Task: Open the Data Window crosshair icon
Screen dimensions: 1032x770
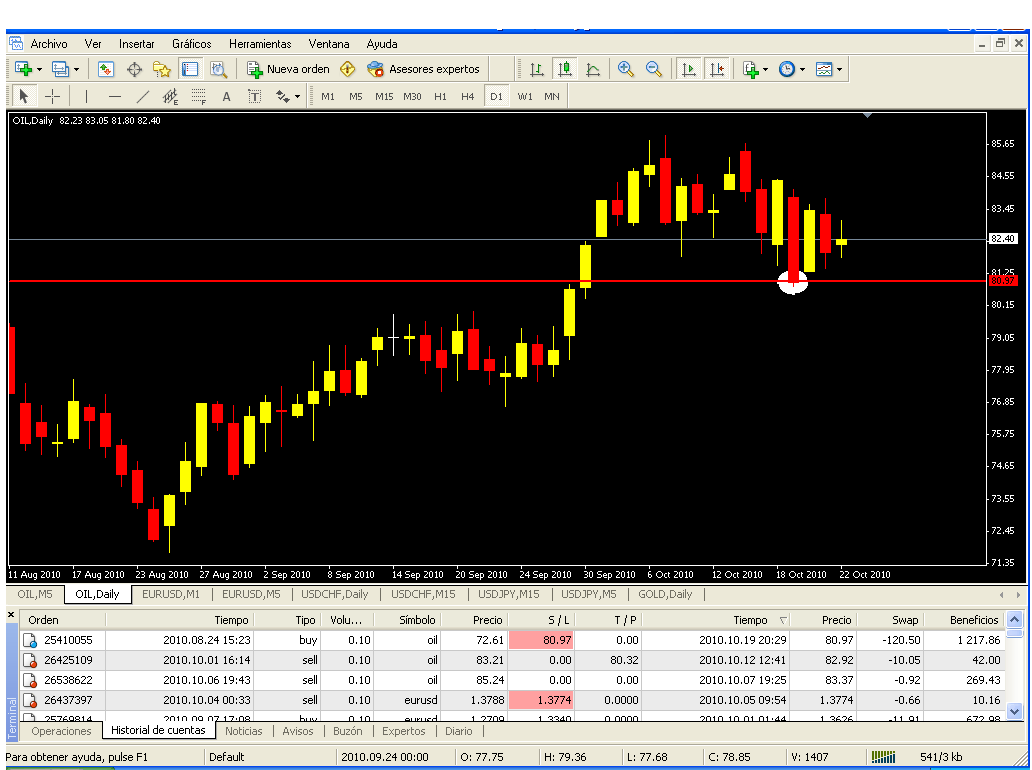Action: click(134, 69)
